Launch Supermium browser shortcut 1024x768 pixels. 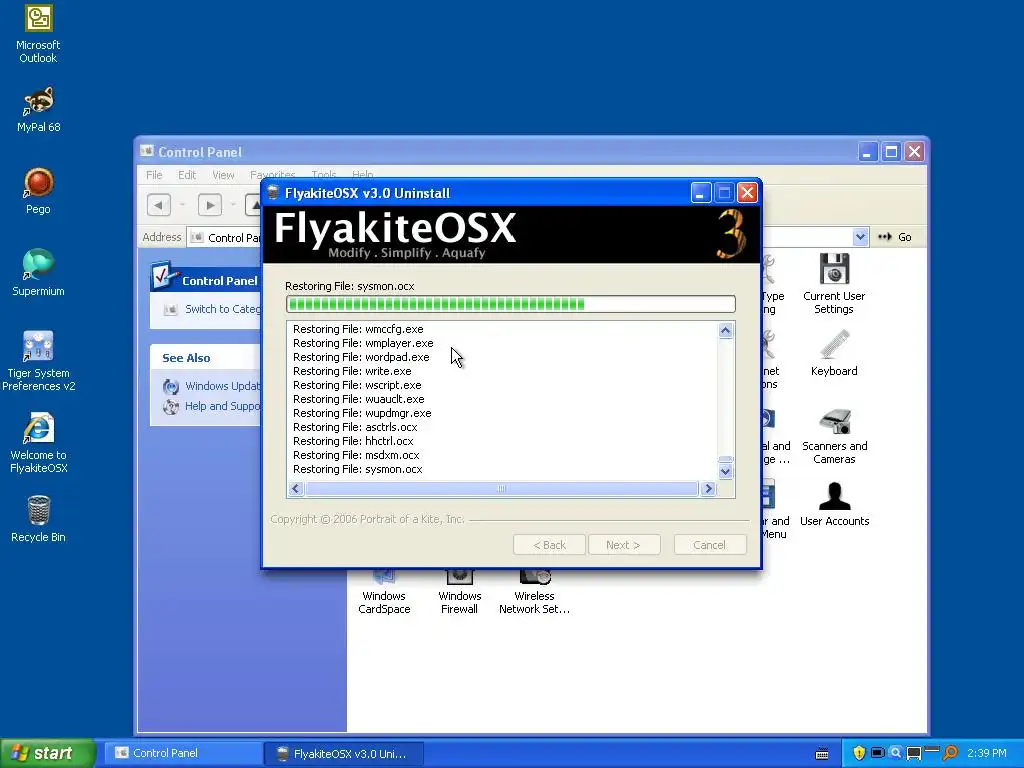tap(38, 273)
